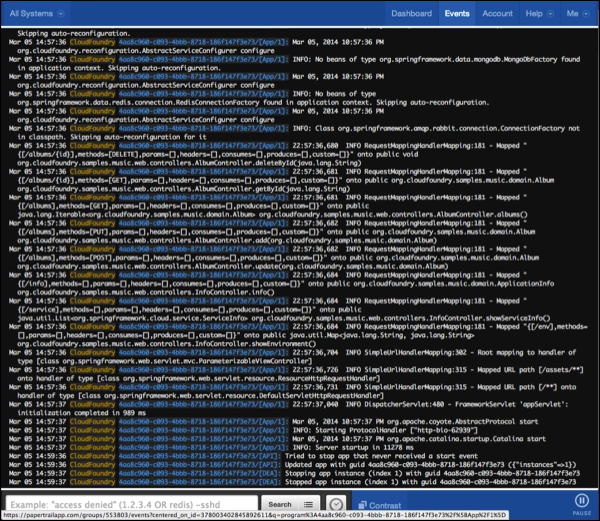Click CloudFoundry on 'Tried to stop app' row
The height and width of the screenshot is (521, 600).
click(92, 456)
